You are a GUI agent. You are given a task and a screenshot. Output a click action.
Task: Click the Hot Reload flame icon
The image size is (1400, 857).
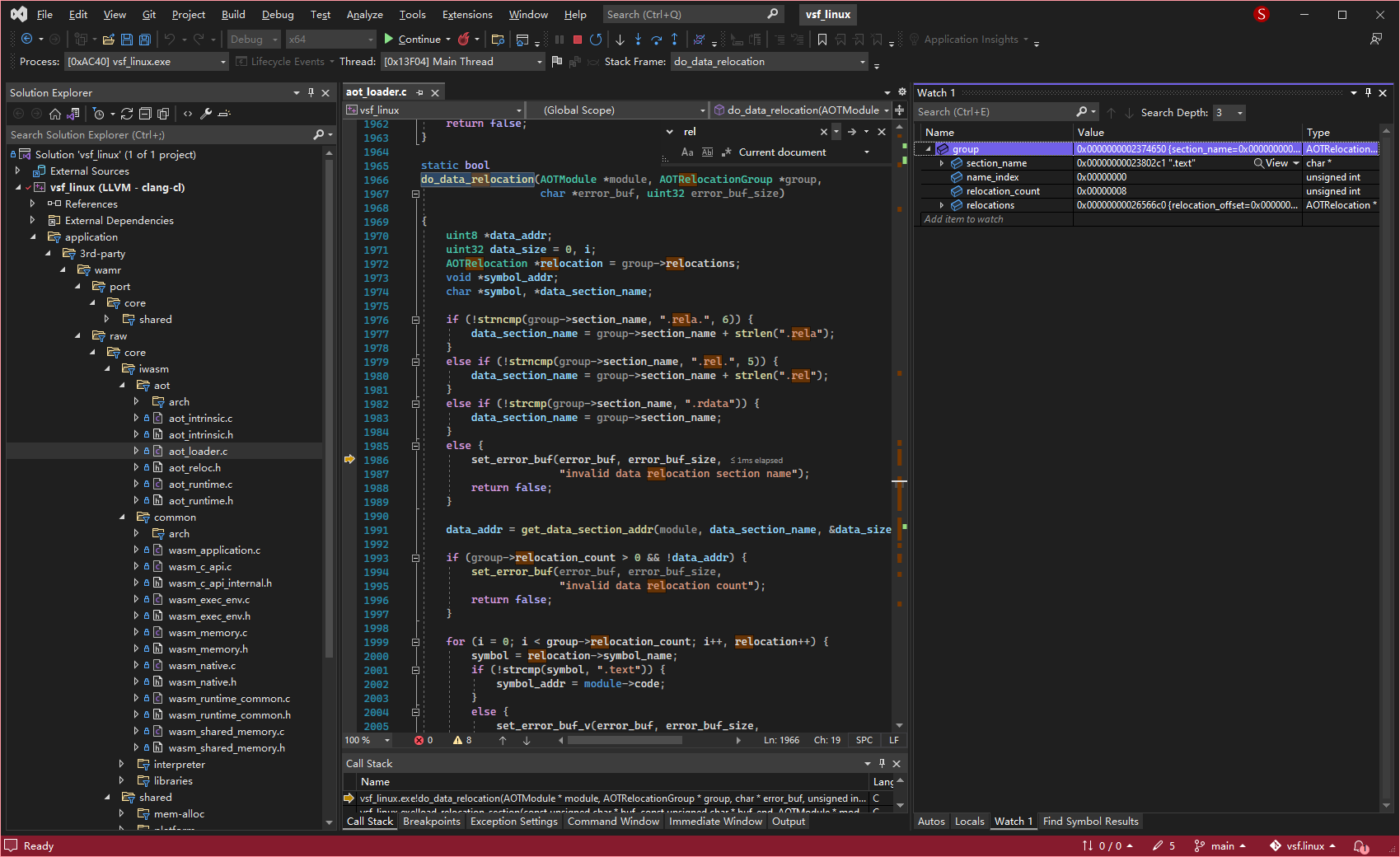pyautogui.click(x=464, y=40)
